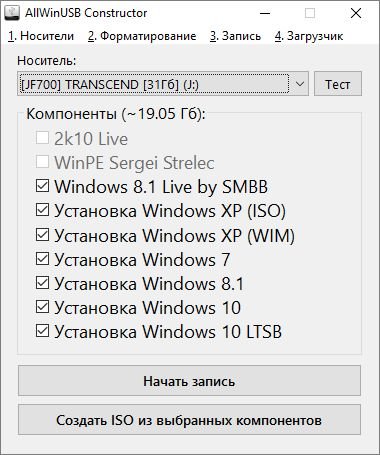Viewport: 380px width, 455px height.
Task: Click the AllWinUSB app icon in title bar
Action: click(12, 13)
